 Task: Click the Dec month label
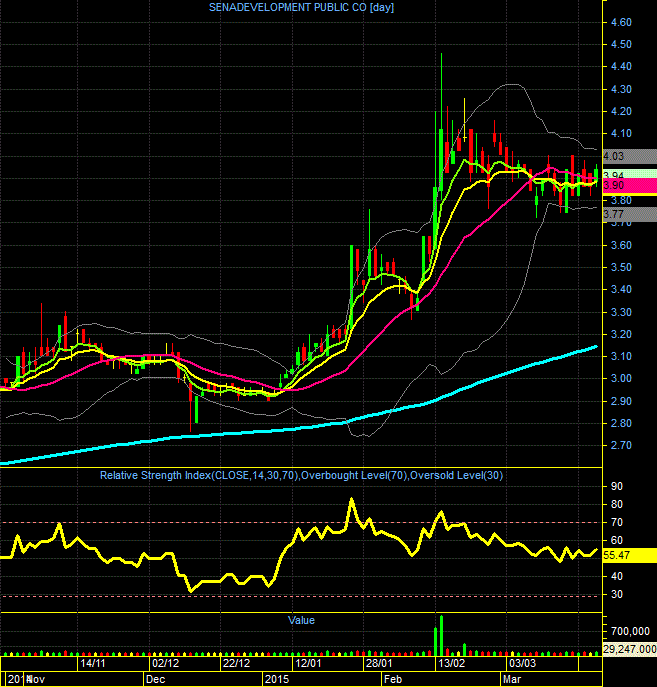pos(155,679)
